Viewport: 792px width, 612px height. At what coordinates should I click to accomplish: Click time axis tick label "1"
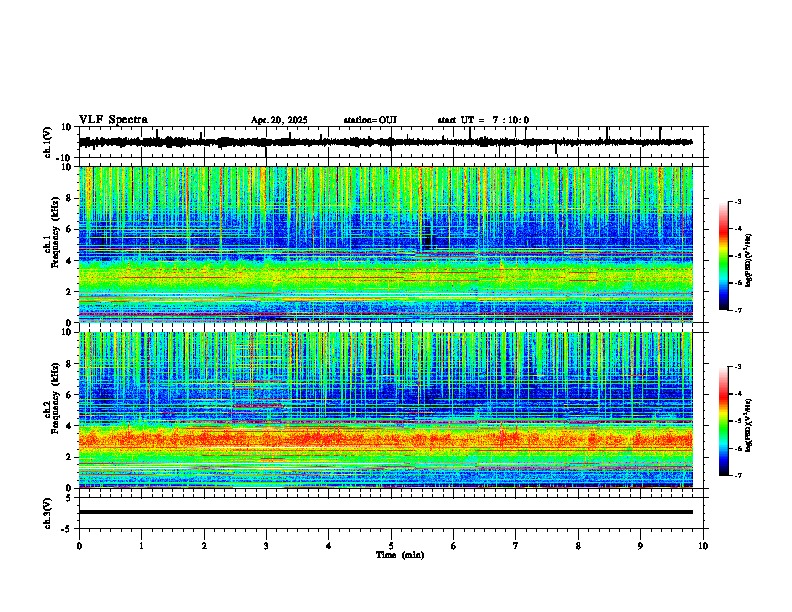(x=141, y=546)
